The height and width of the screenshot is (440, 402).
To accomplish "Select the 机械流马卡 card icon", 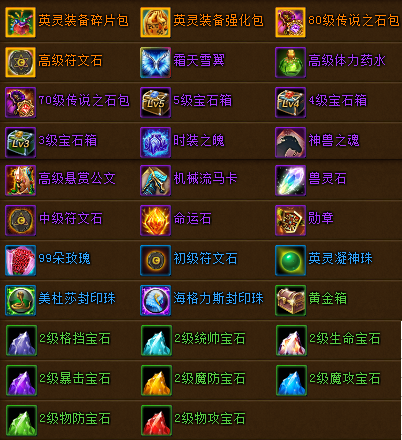I will [155, 180].
